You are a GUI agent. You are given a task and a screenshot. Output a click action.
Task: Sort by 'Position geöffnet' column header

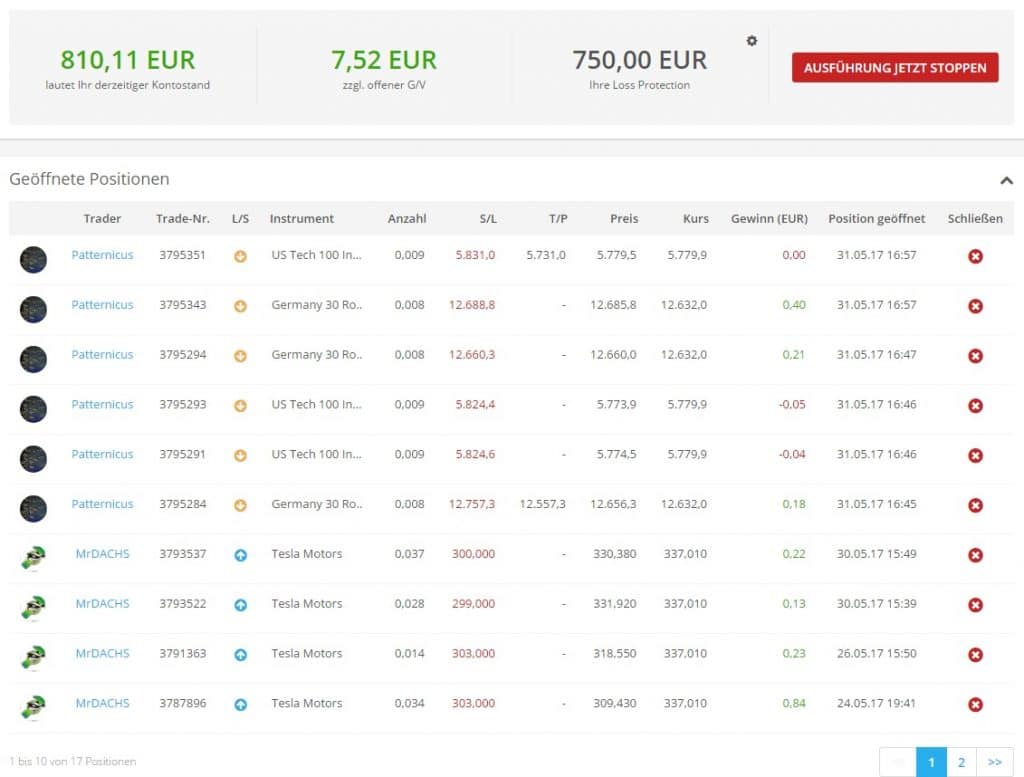tap(876, 218)
